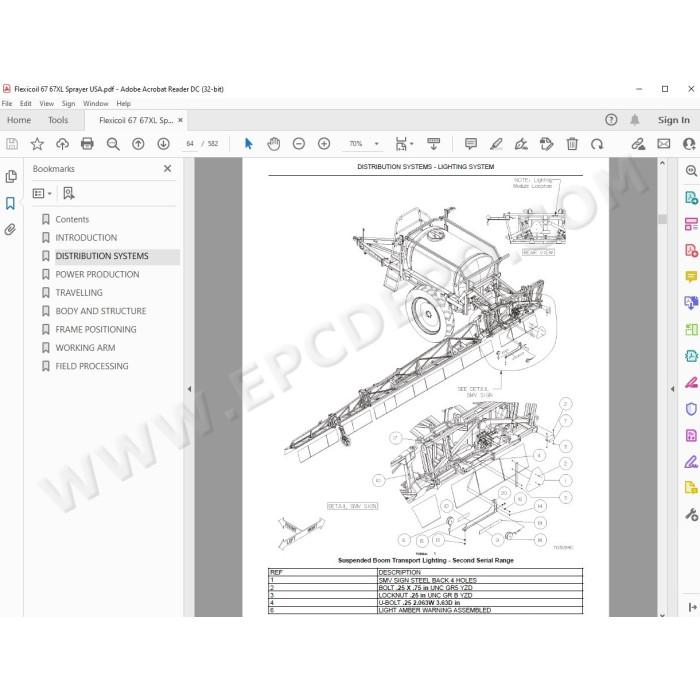Image resolution: width=700 pixels, height=700 pixels.
Task: Open the Sign document tool
Action: (521, 144)
